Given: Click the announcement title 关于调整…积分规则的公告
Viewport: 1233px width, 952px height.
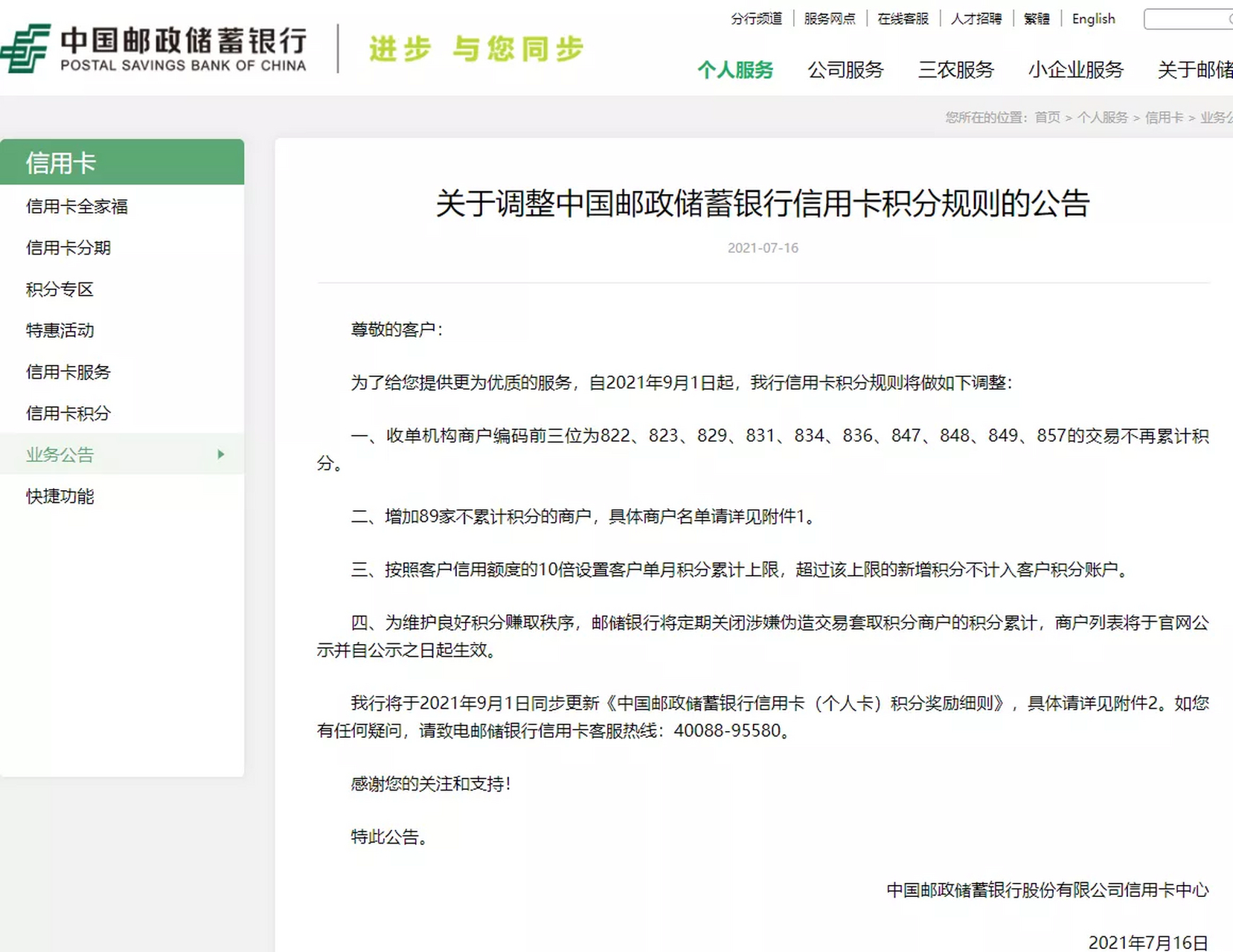Looking at the screenshot, I should pyautogui.click(x=763, y=203).
